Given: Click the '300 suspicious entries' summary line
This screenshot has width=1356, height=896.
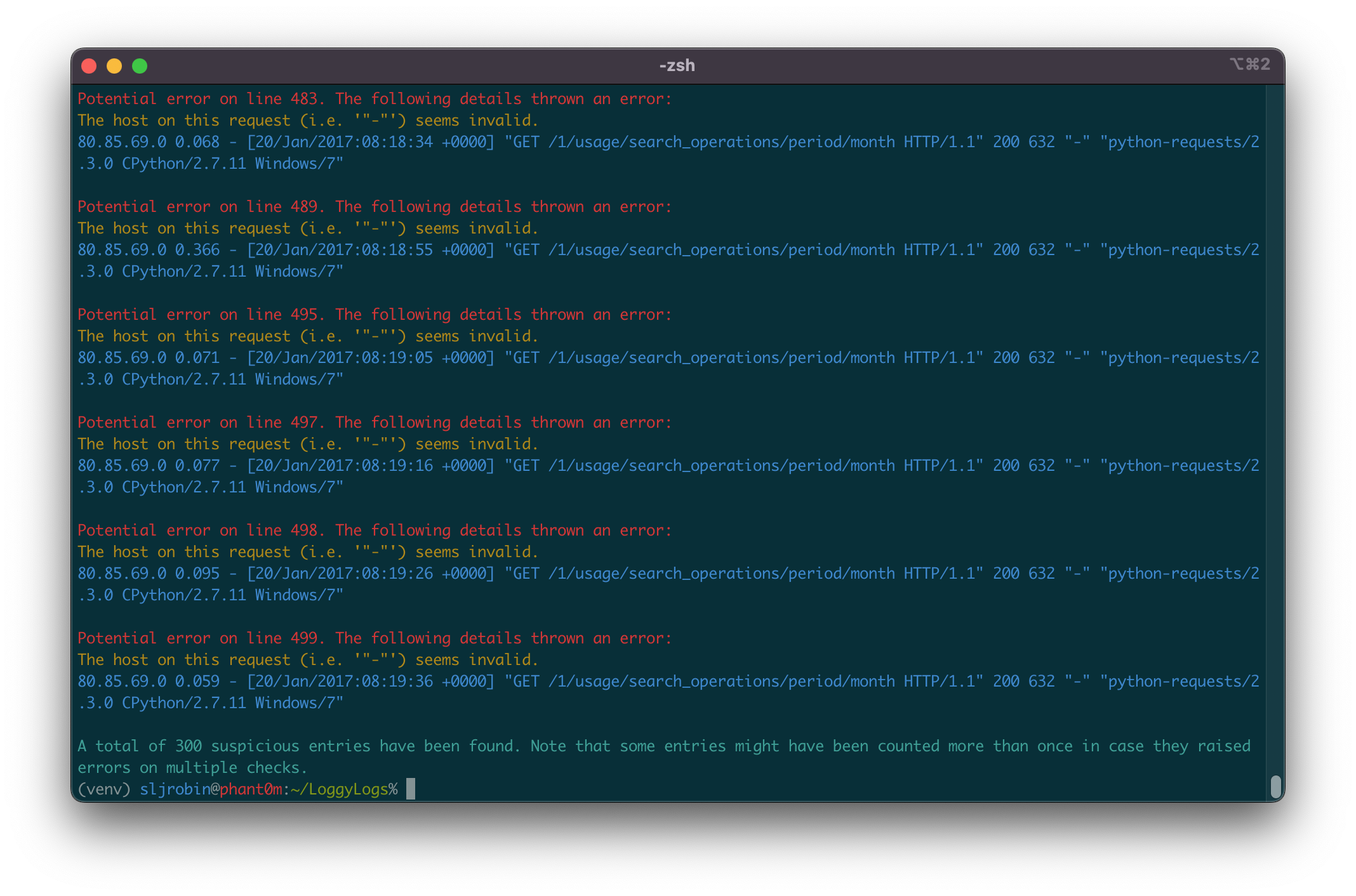Looking at the screenshot, I should (x=663, y=746).
